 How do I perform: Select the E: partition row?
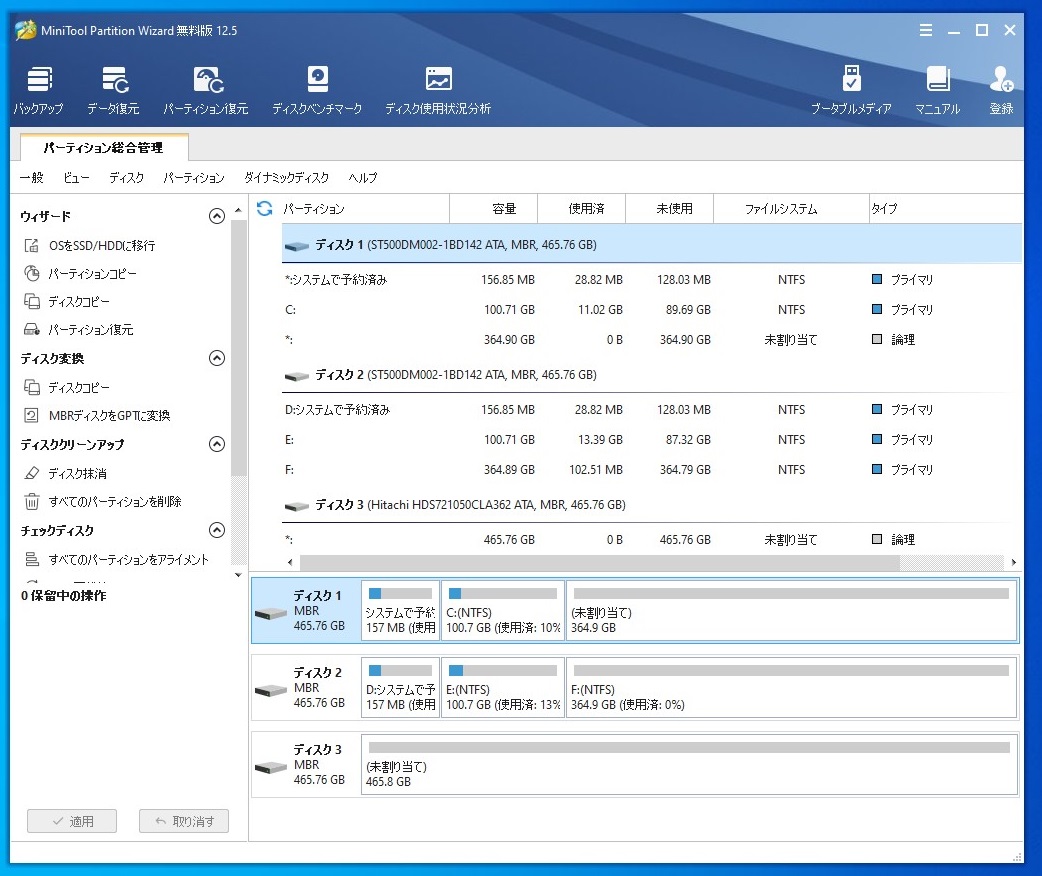652,440
